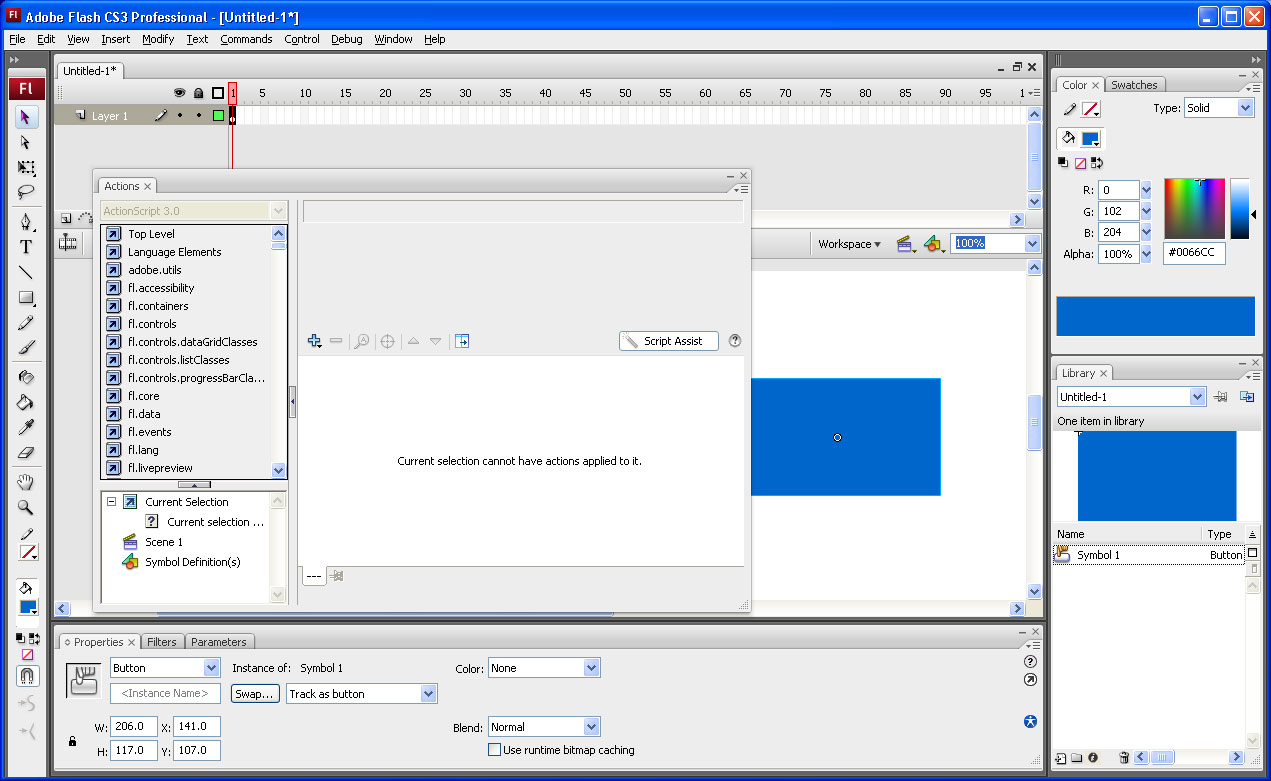
Task: Select the Ink Bottle tool
Action: (x=26, y=378)
